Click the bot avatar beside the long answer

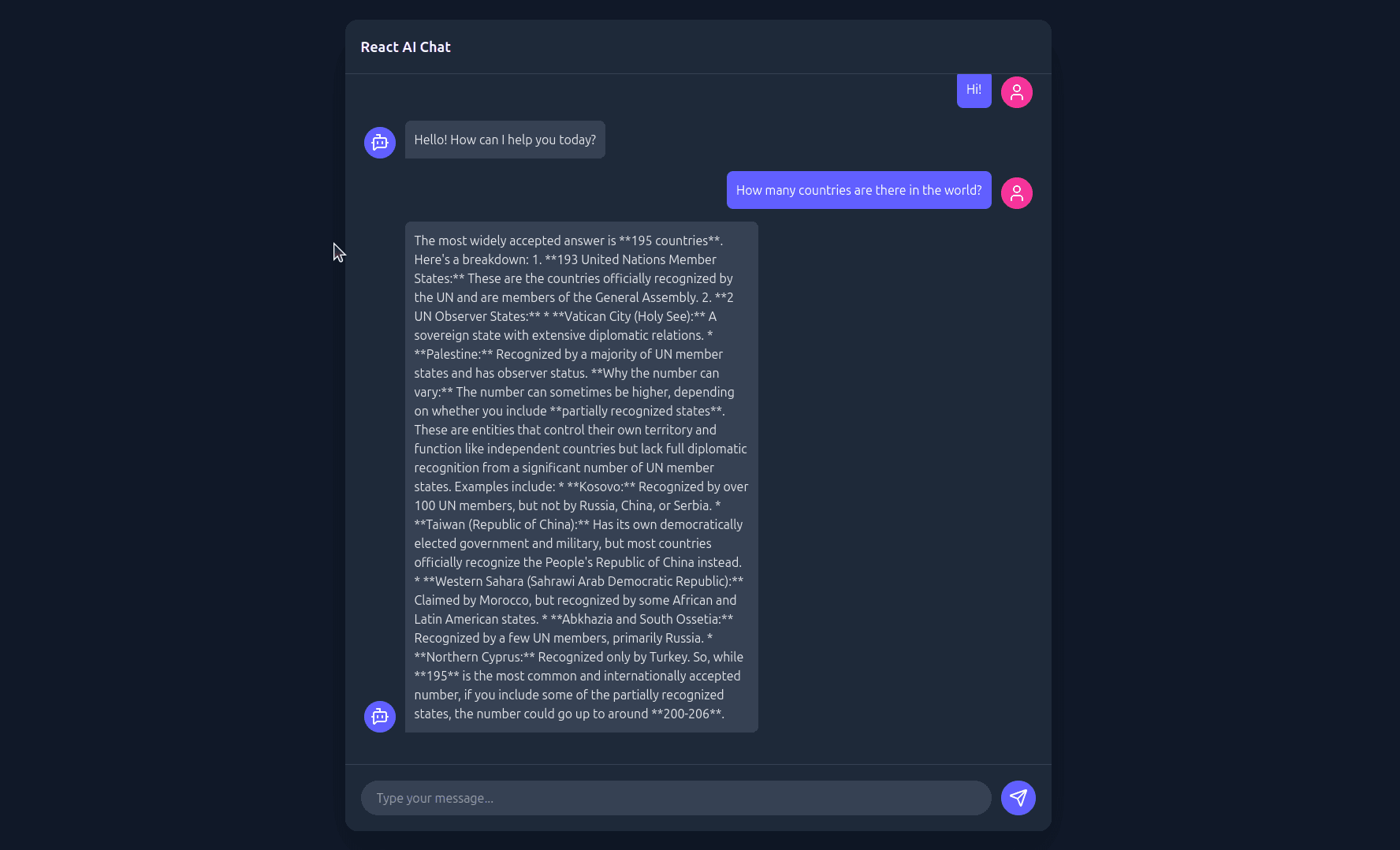pos(379,717)
